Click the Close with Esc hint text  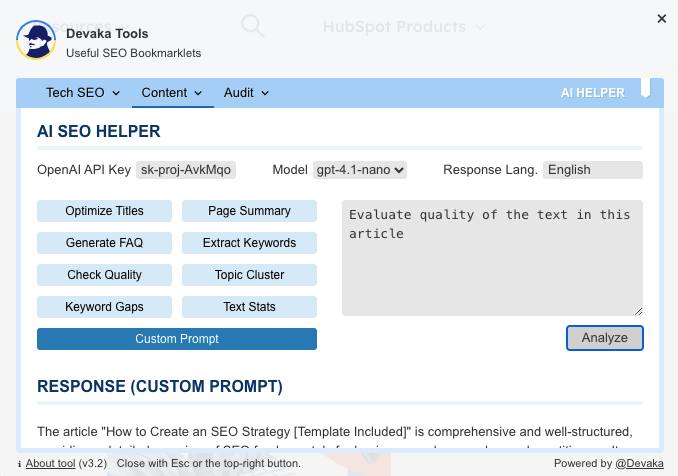tap(209, 463)
